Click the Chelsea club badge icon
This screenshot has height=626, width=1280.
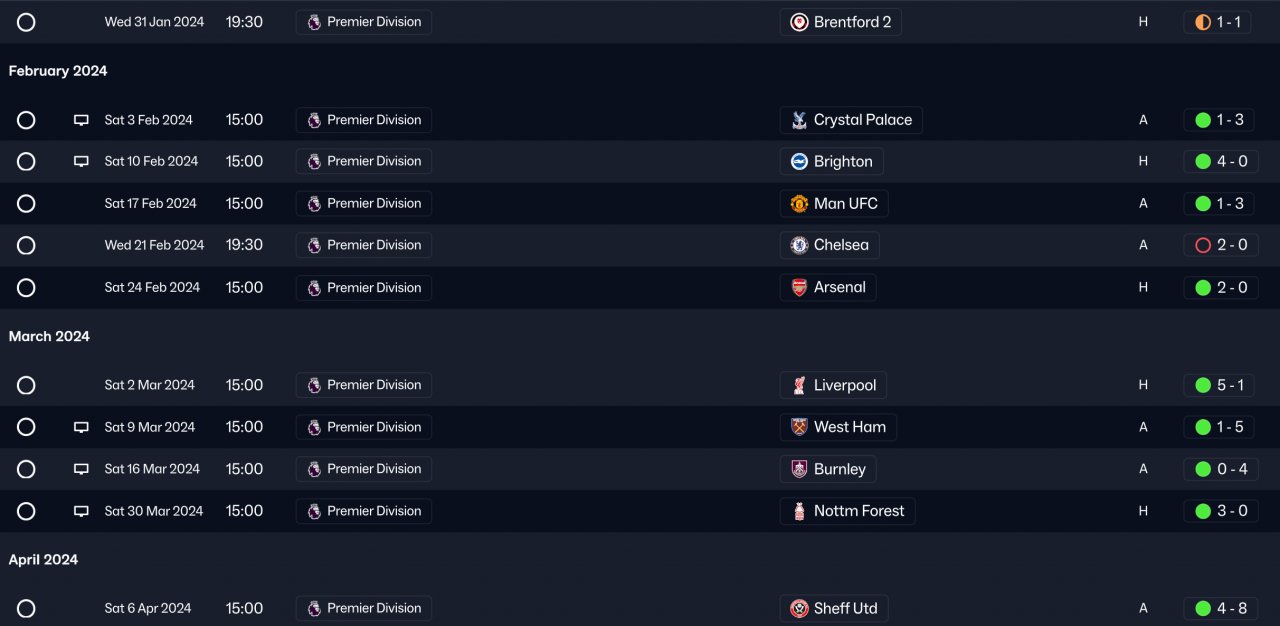coord(799,245)
